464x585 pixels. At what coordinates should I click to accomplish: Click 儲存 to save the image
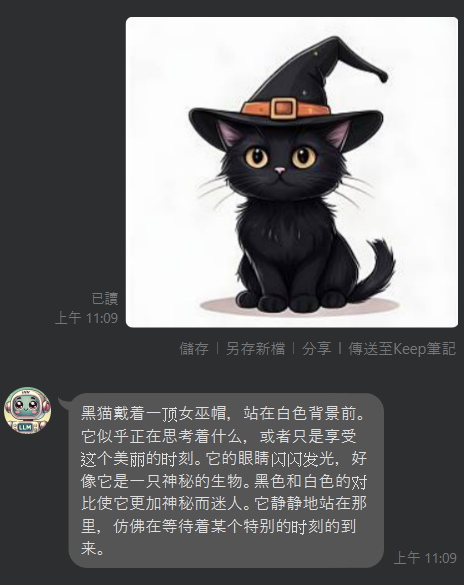tap(194, 349)
